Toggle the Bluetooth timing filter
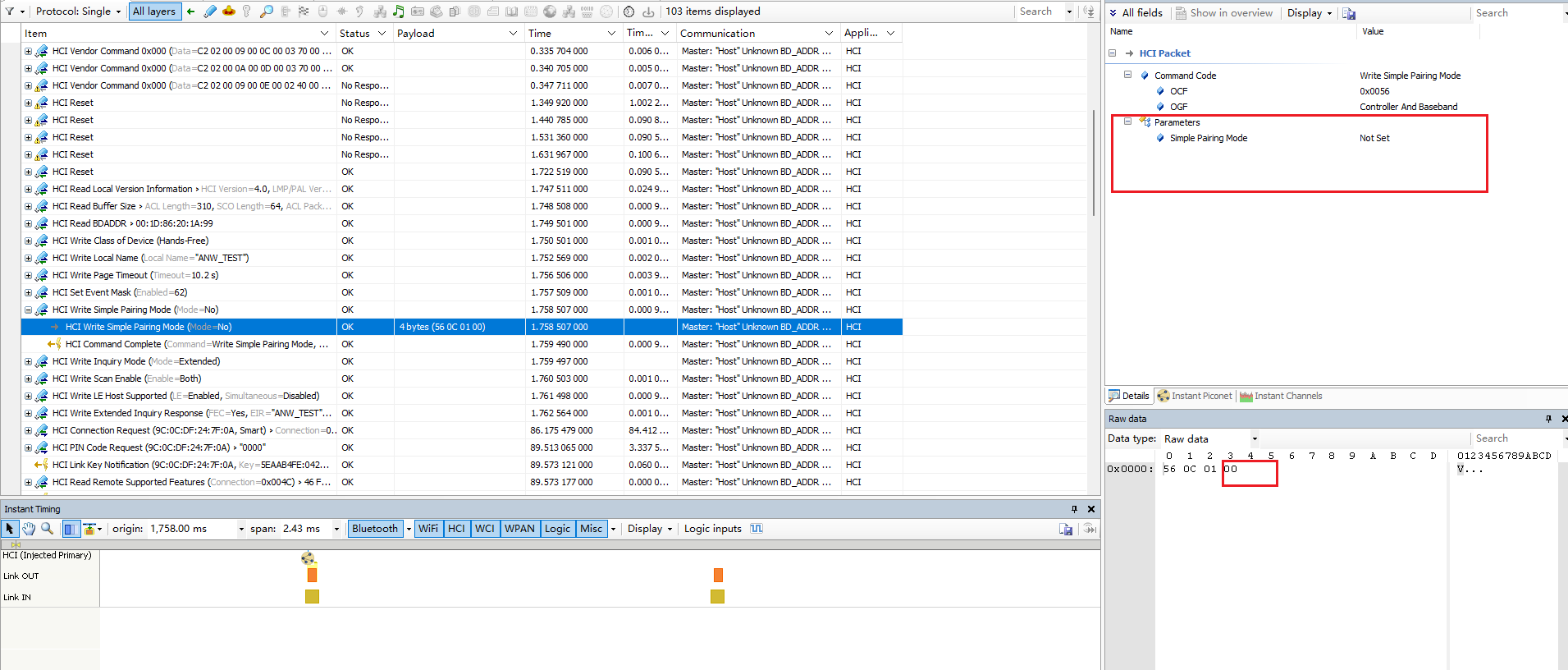Screen dimensions: 1568x670 374,529
